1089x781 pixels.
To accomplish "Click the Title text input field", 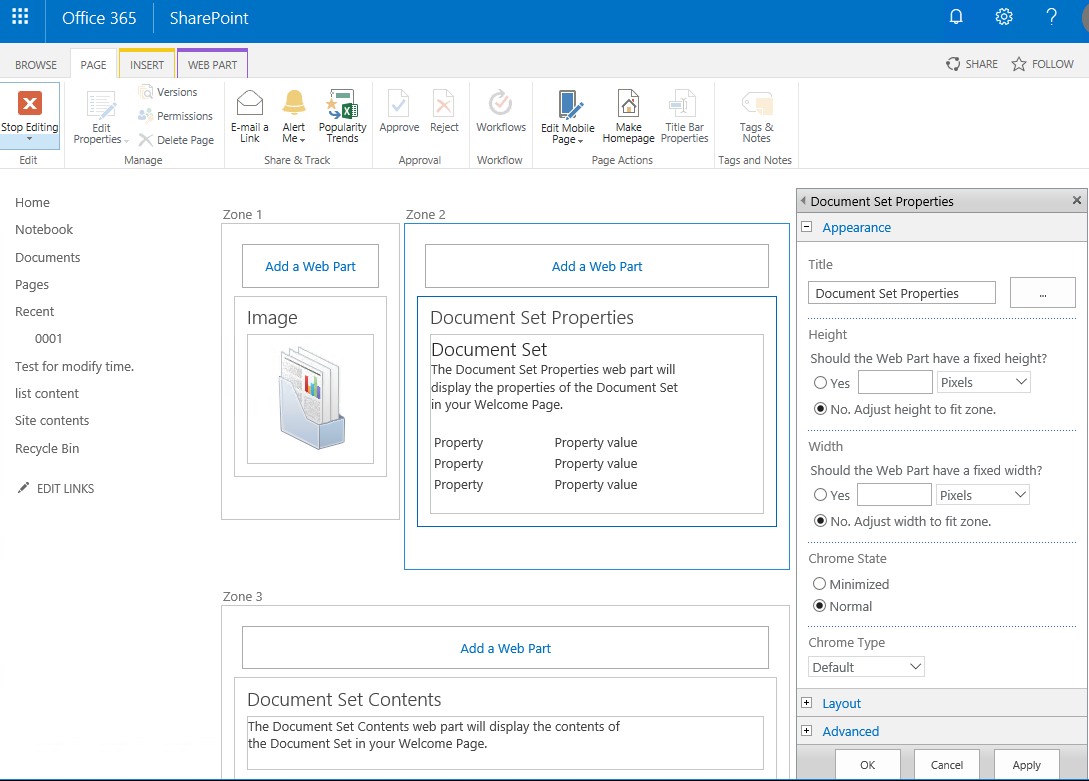I will tap(901, 293).
